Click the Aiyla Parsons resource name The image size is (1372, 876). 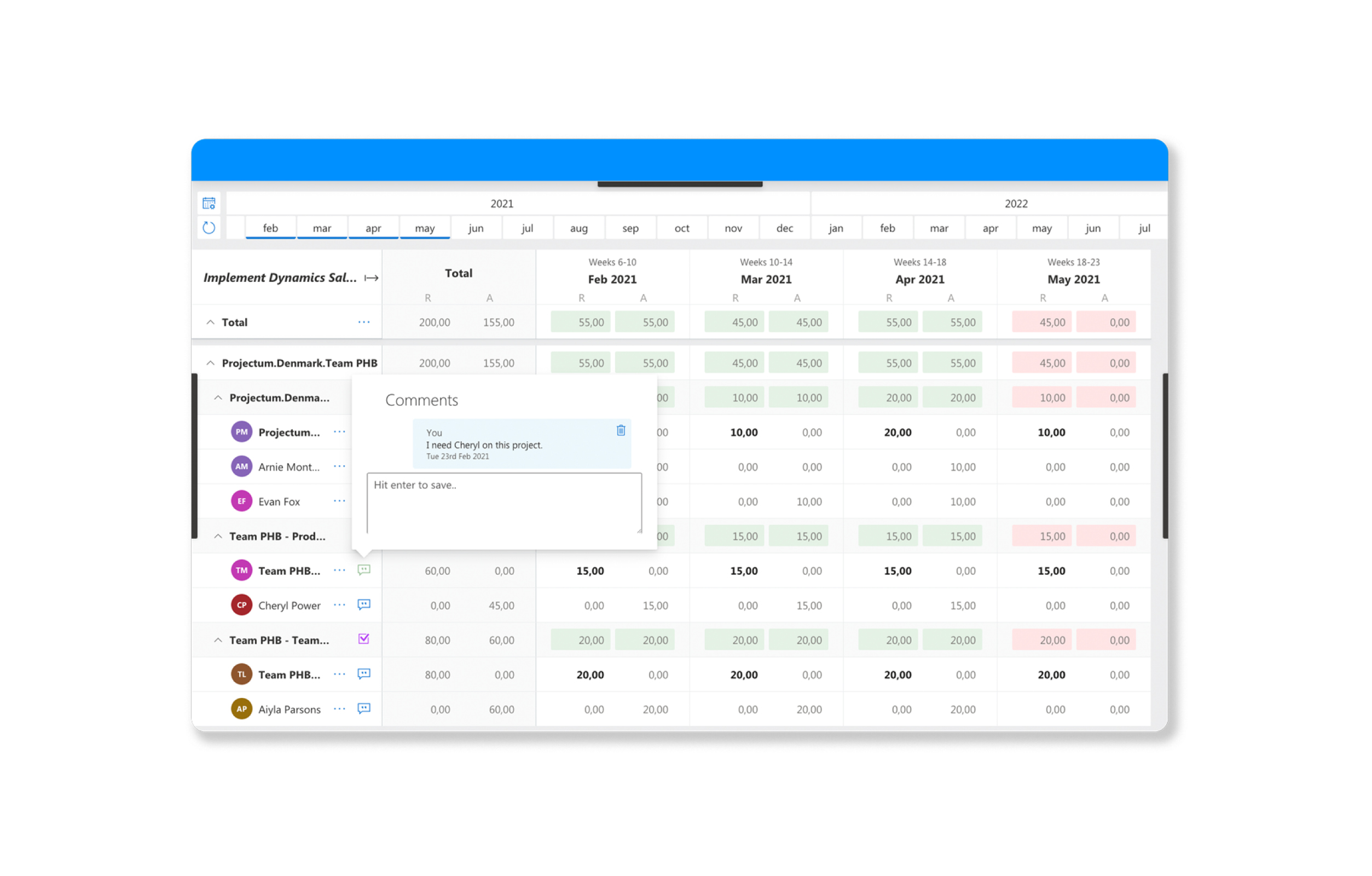(x=289, y=709)
